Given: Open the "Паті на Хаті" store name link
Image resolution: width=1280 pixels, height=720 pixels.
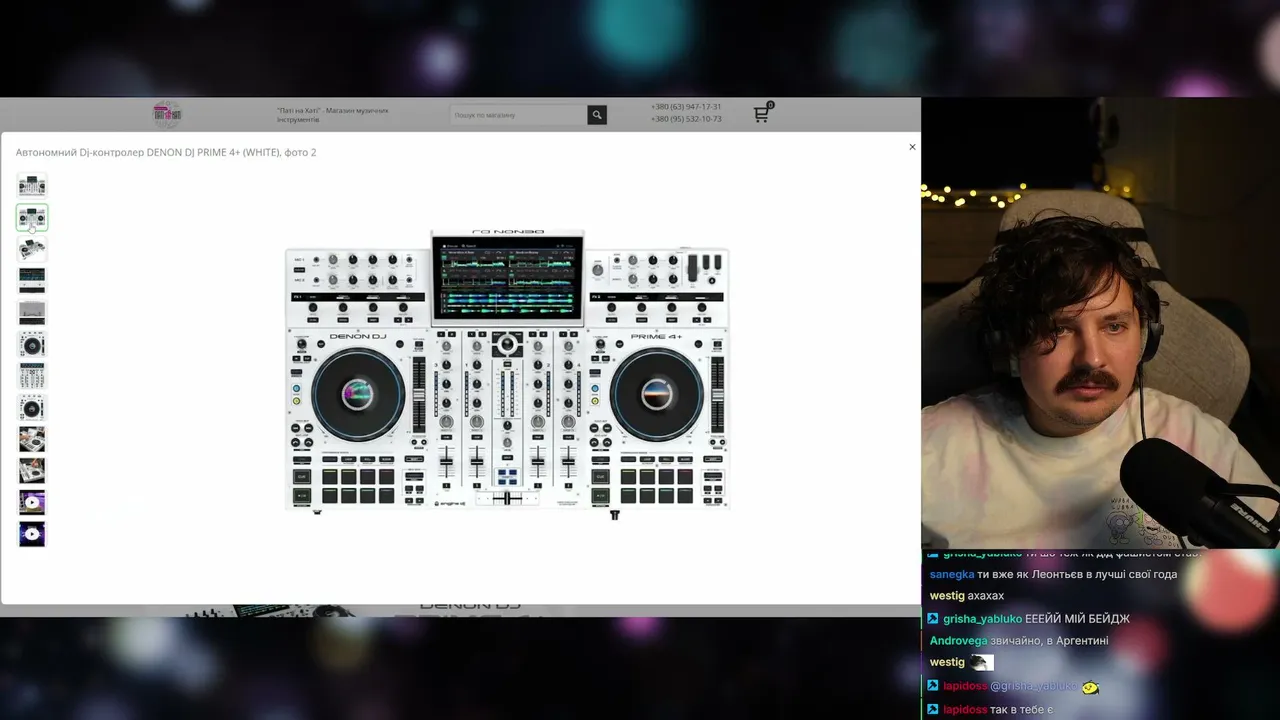Looking at the screenshot, I should [x=333, y=115].
